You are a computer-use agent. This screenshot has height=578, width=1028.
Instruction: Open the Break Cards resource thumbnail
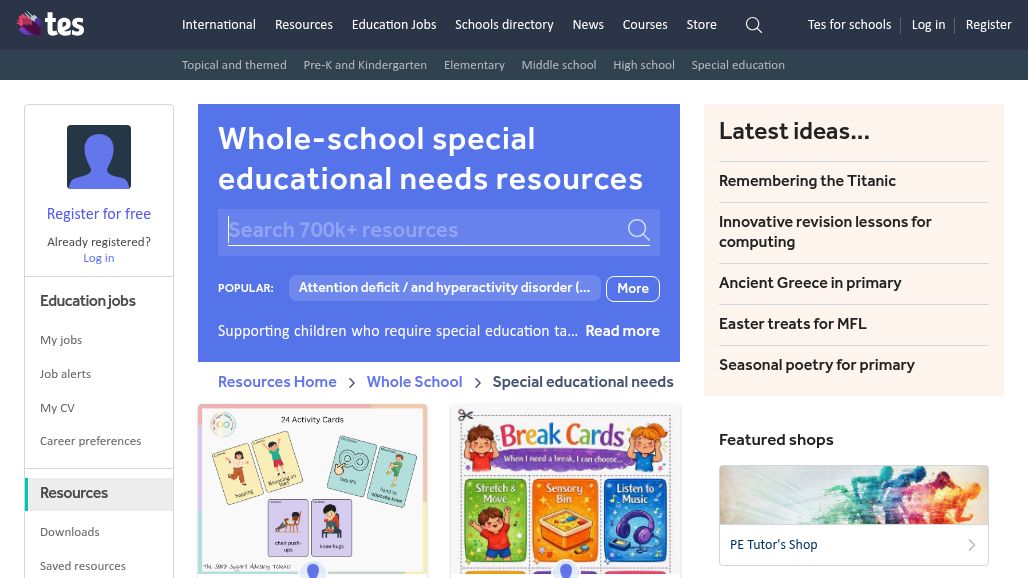pos(565,490)
